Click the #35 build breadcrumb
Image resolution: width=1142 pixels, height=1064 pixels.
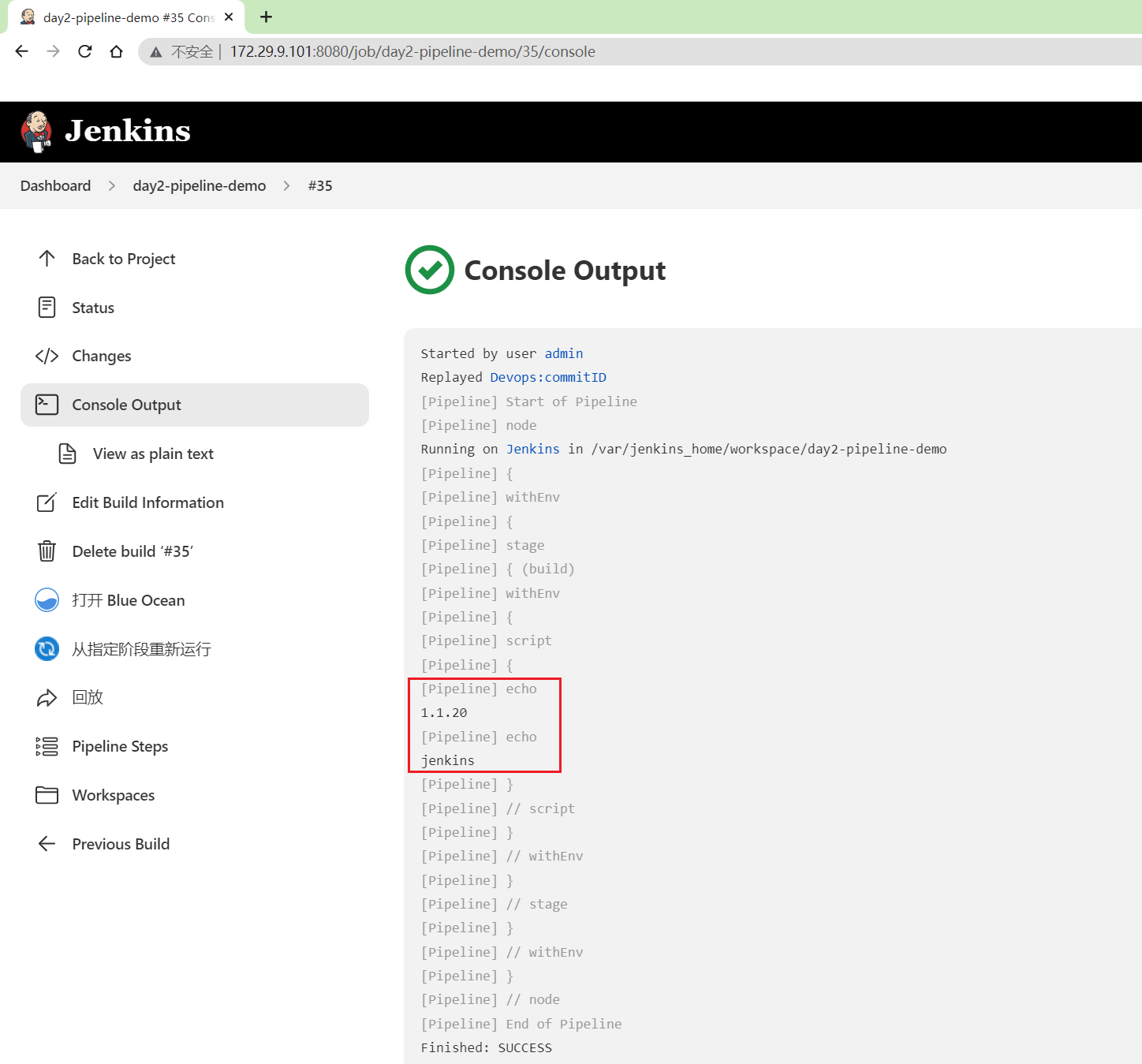[x=320, y=185]
